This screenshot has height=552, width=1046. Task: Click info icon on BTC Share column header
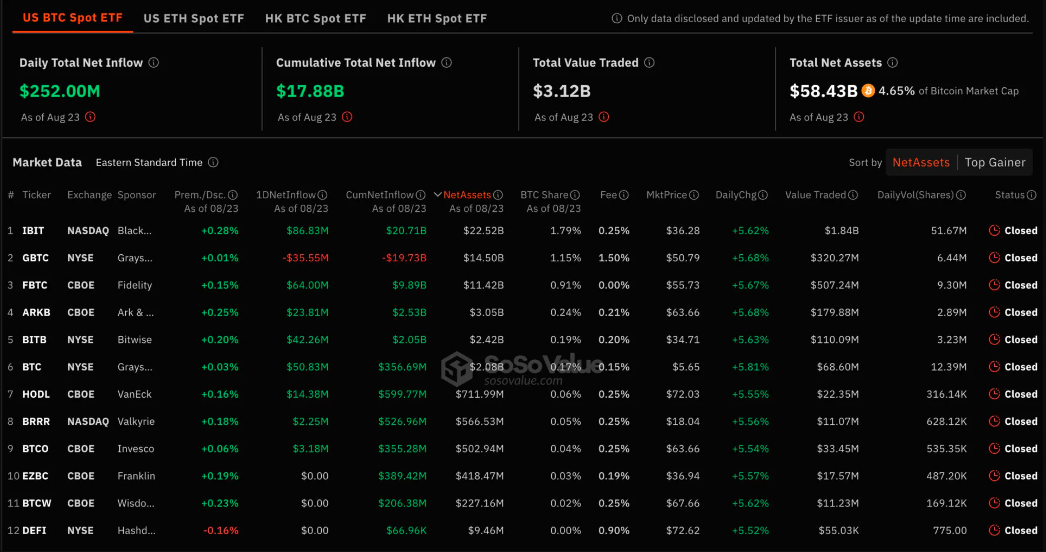click(x=575, y=195)
